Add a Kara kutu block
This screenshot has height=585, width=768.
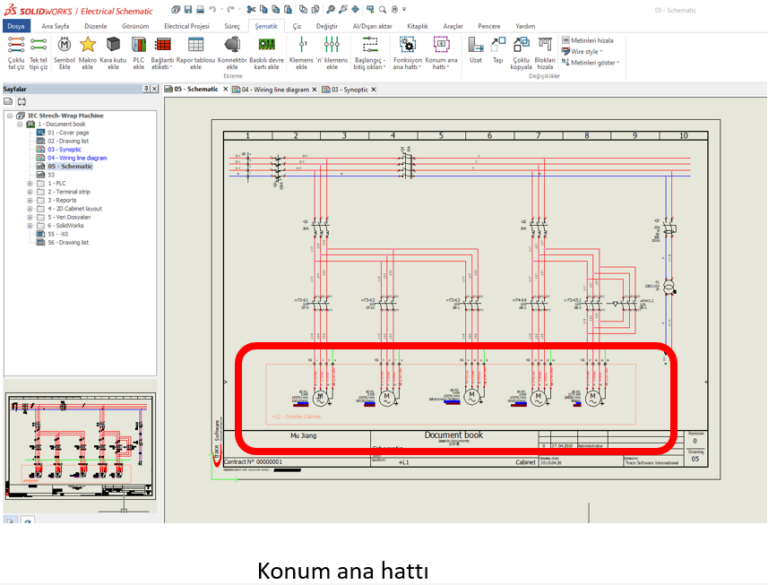[x=113, y=50]
